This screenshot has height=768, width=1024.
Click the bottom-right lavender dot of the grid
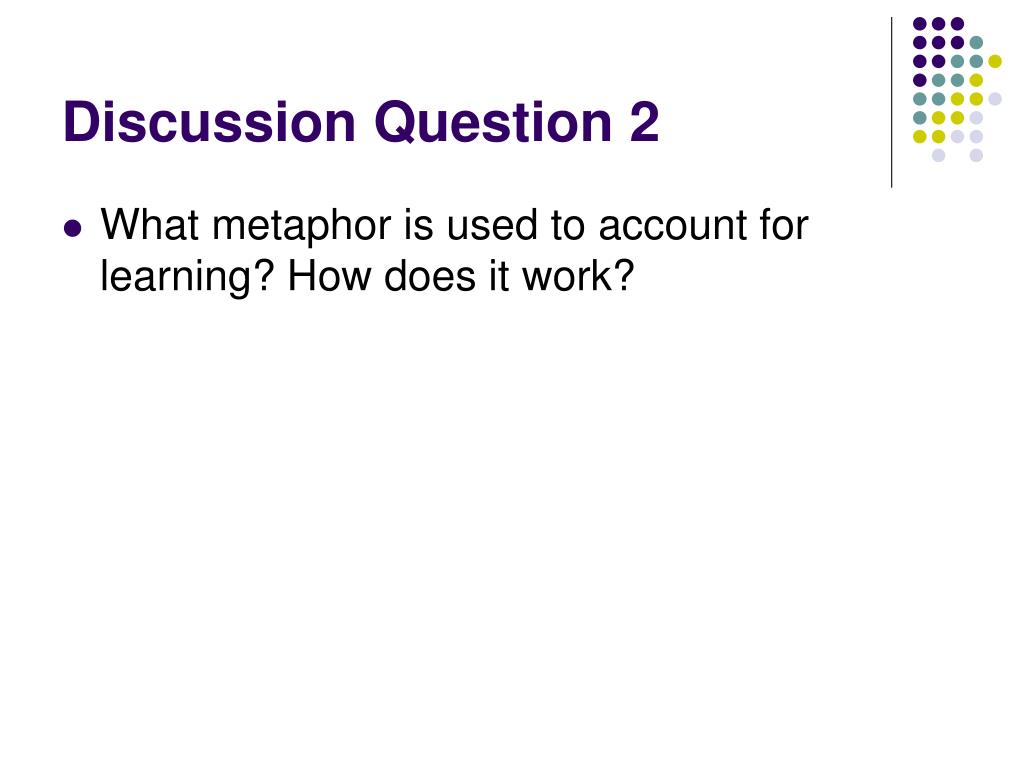976,155
